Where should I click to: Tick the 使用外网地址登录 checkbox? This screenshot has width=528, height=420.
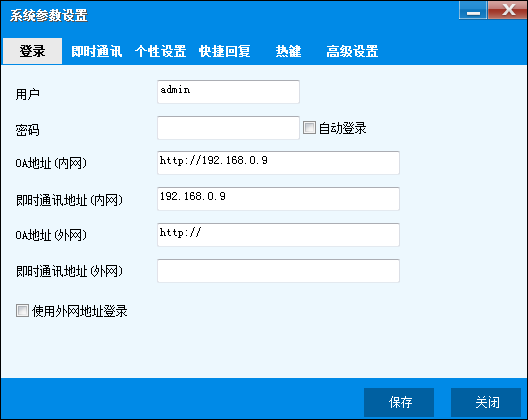click(22, 311)
